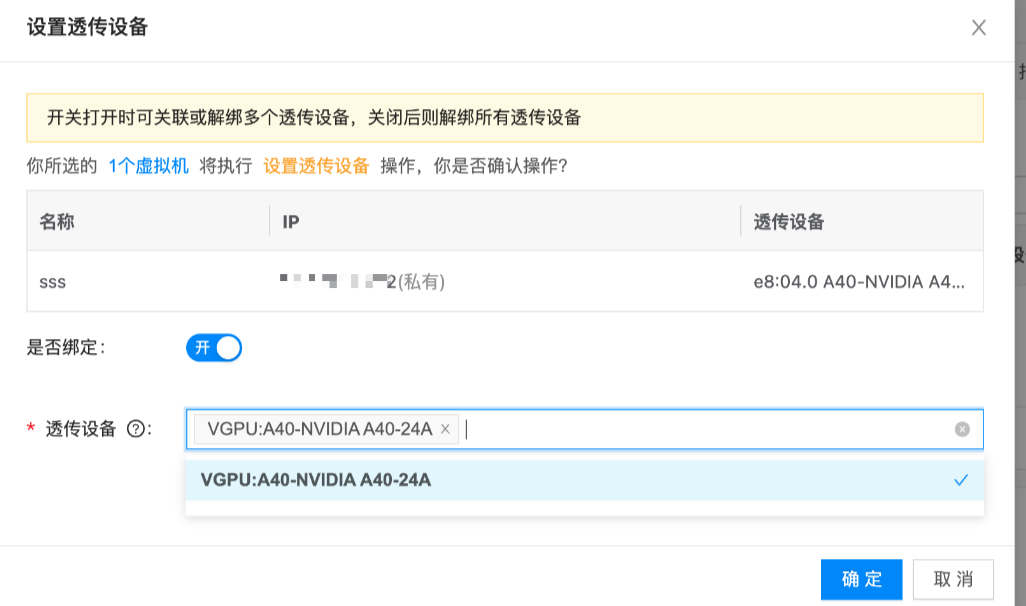Click the e8:04.0 A40-NVIDIA device cell
The width and height of the screenshot is (1026, 606).
pyautogui.click(x=859, y=282)
